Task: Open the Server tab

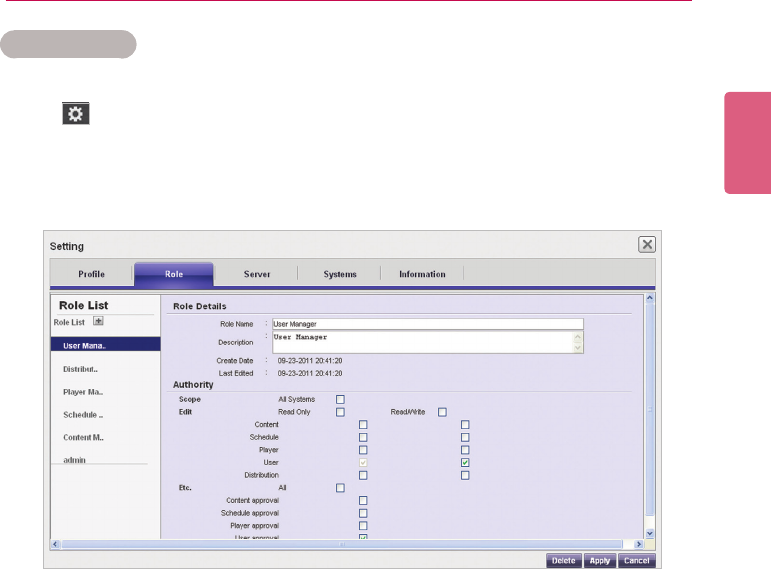Action: click(257, 274)
